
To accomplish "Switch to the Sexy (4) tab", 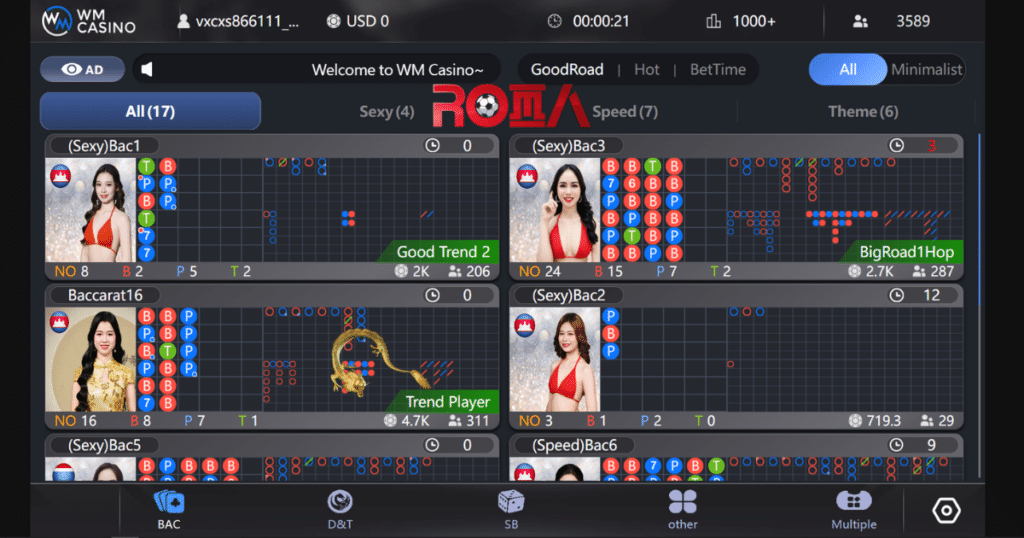I will [x=386, y=111].
